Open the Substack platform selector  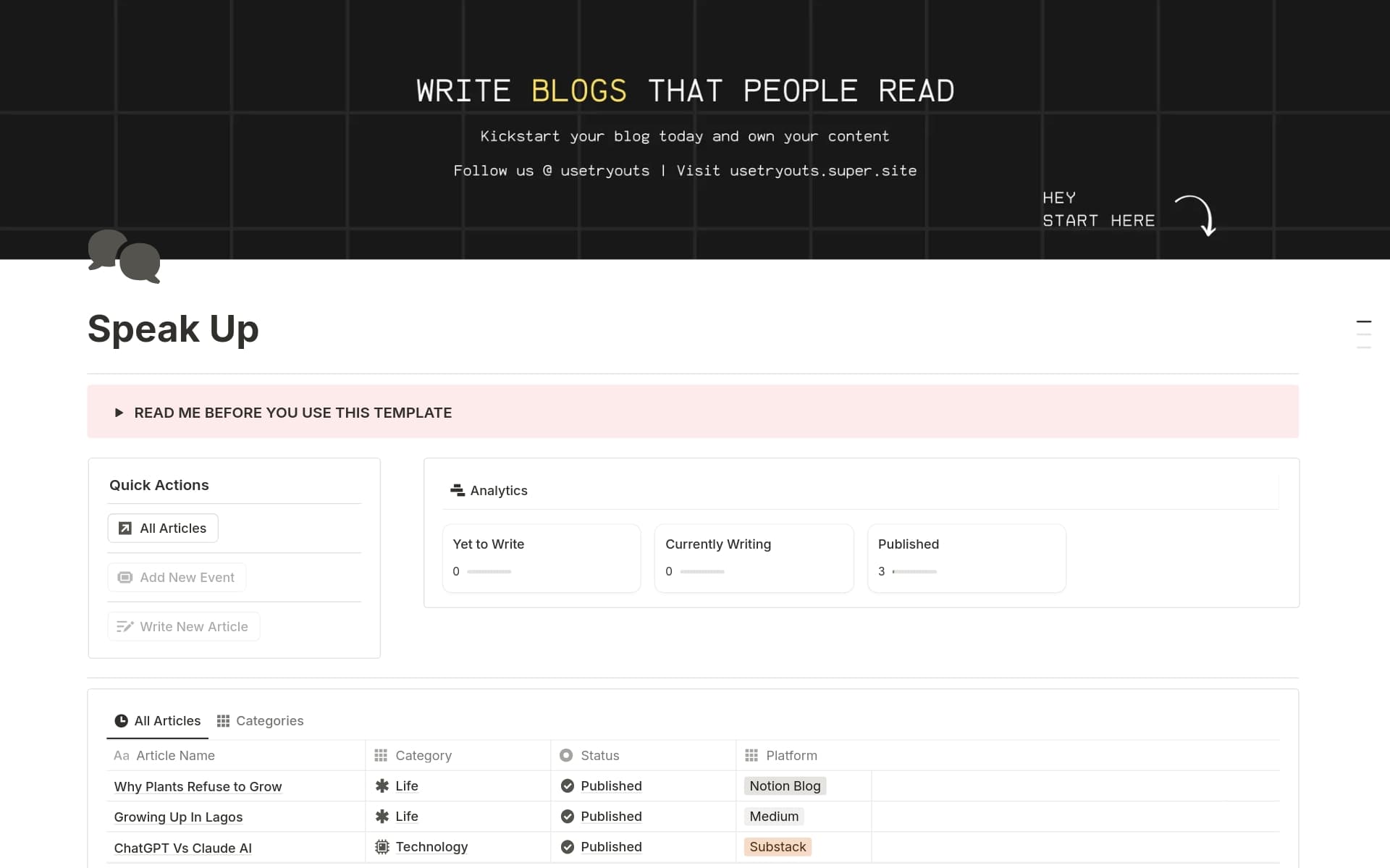(x=778, y=846)
